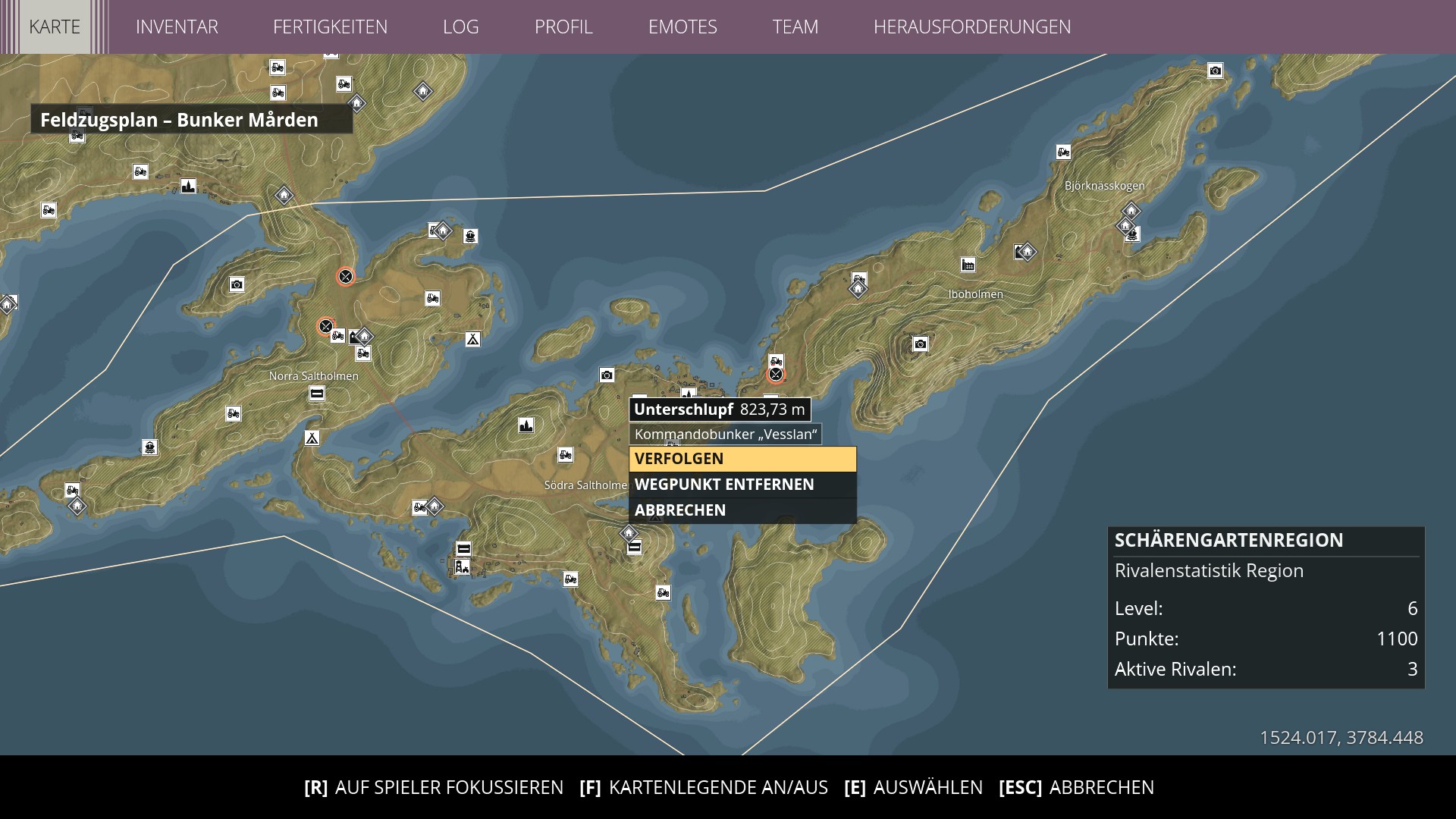Select the harbor boat icon on Norra Saltholmen's west coast
This screenshot has width=1456, height=819.
(x=150, y=447)
